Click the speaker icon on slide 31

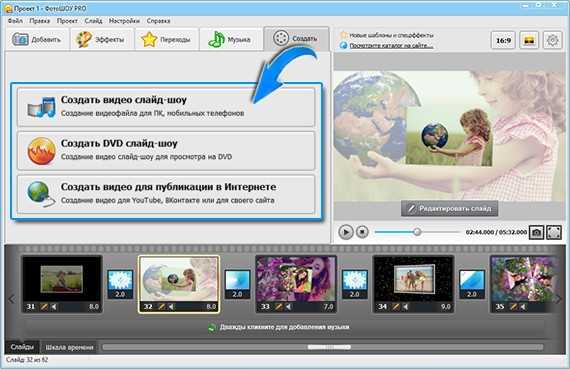point(54,307)
